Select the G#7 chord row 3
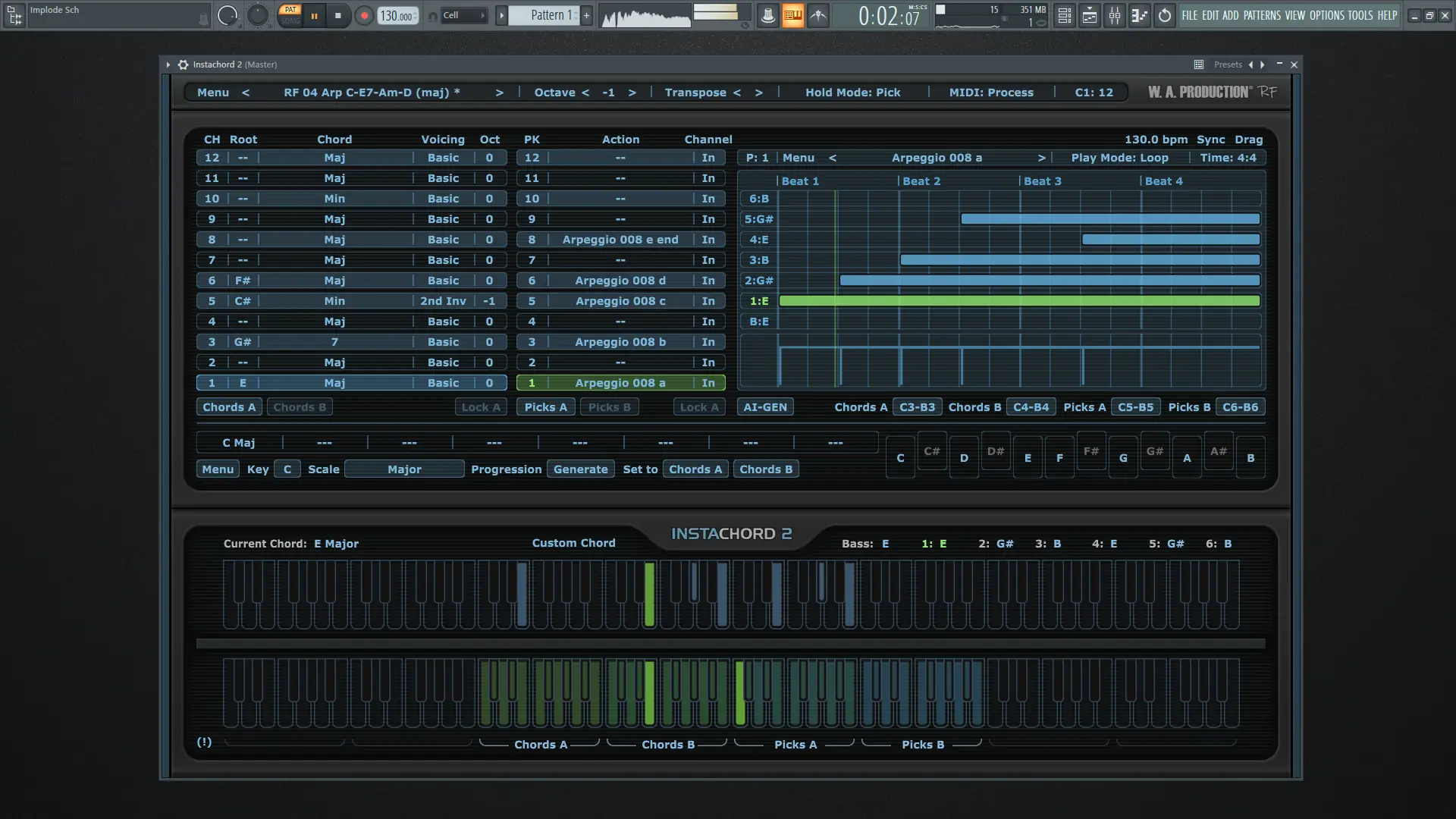This screenshot has height=819, width=1456. tap(334, 342)
